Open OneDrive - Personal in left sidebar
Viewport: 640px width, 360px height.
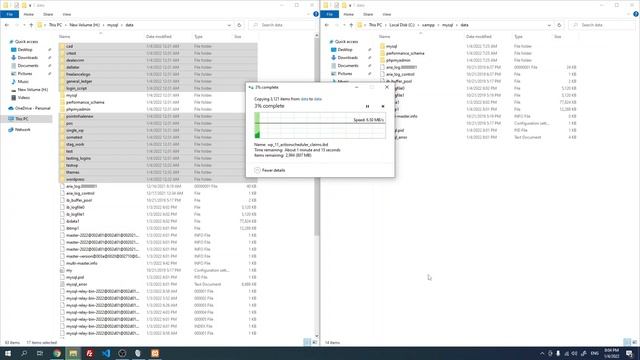click(32, 108)
